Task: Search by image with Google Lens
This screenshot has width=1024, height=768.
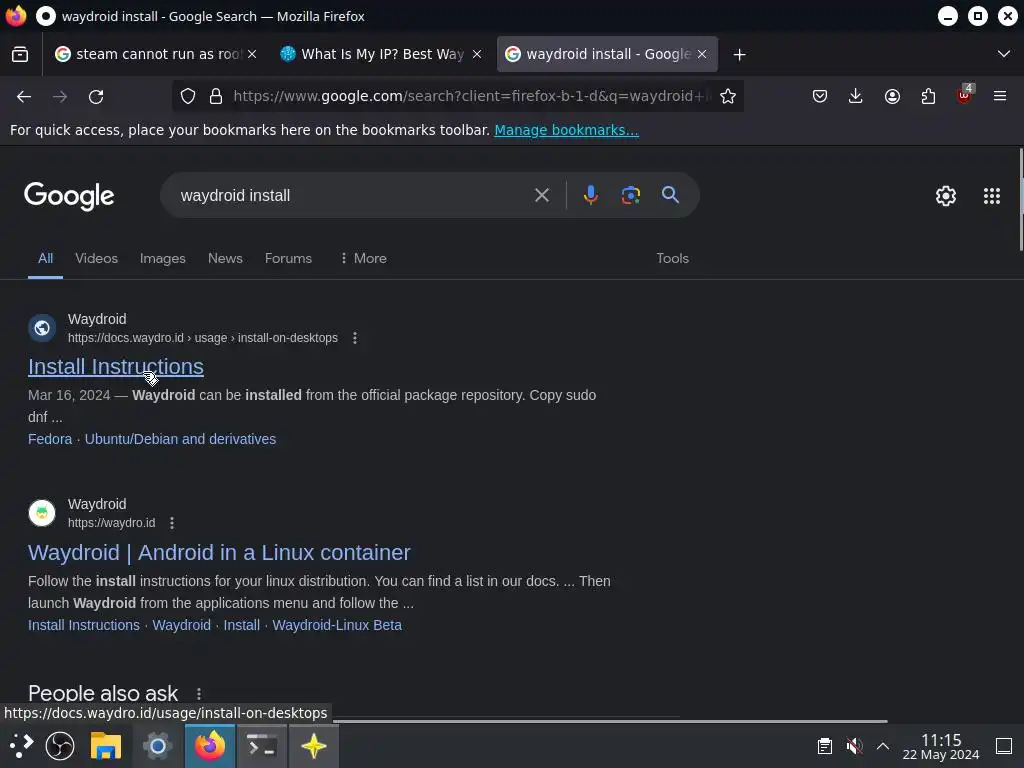Action: (x=630, y=195)
